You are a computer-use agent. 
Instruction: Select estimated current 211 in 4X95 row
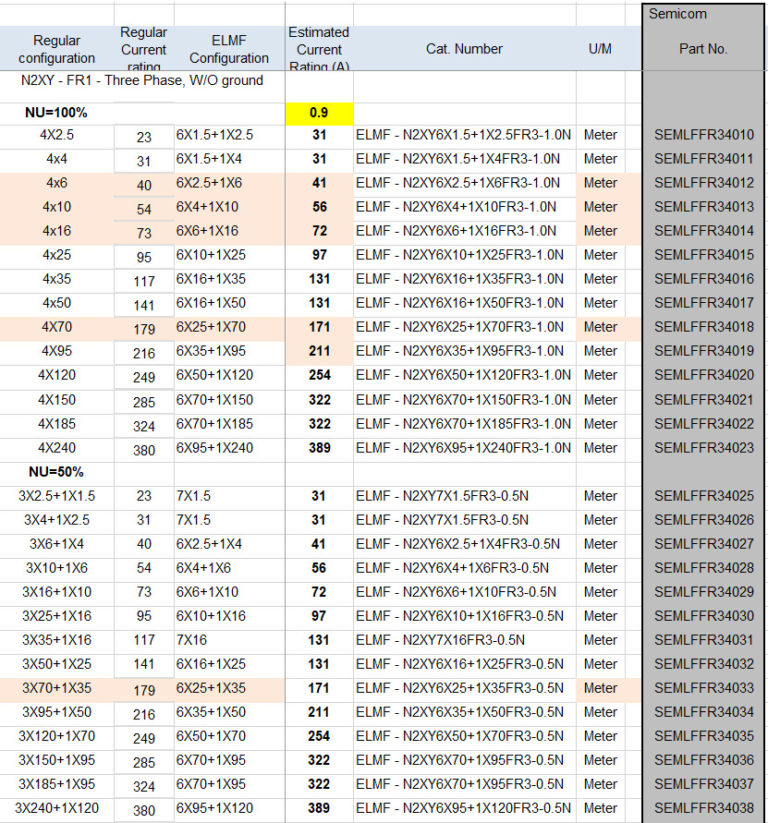click(x=319, y=351)
